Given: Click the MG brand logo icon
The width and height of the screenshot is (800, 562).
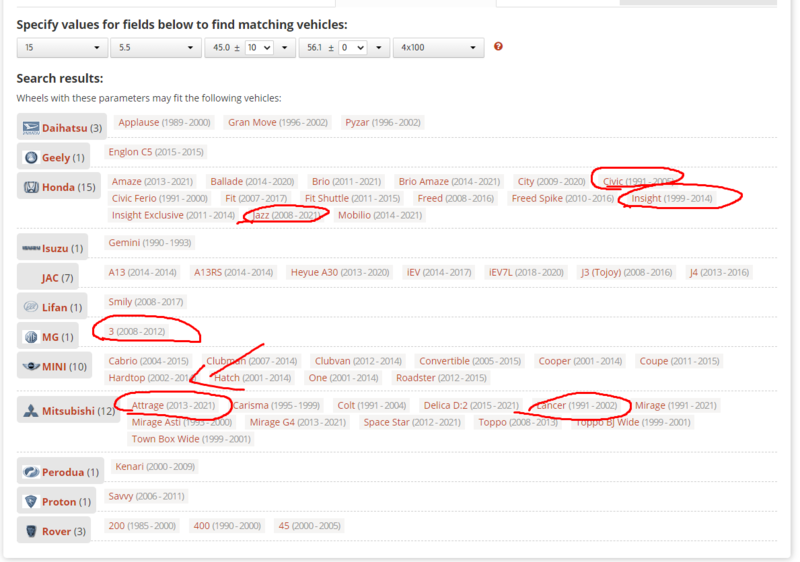Looking at the screenshot, I should (31, 337).
